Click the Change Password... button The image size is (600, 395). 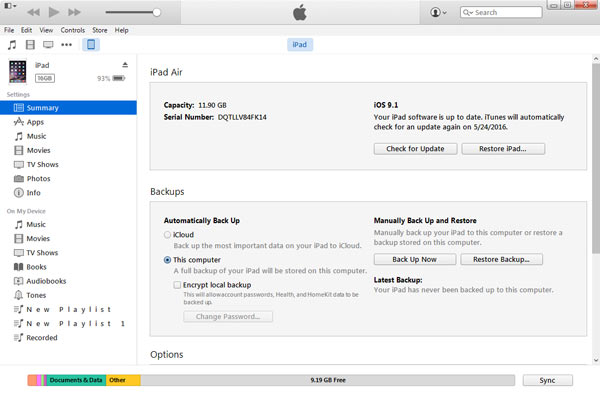pos(228,317)
